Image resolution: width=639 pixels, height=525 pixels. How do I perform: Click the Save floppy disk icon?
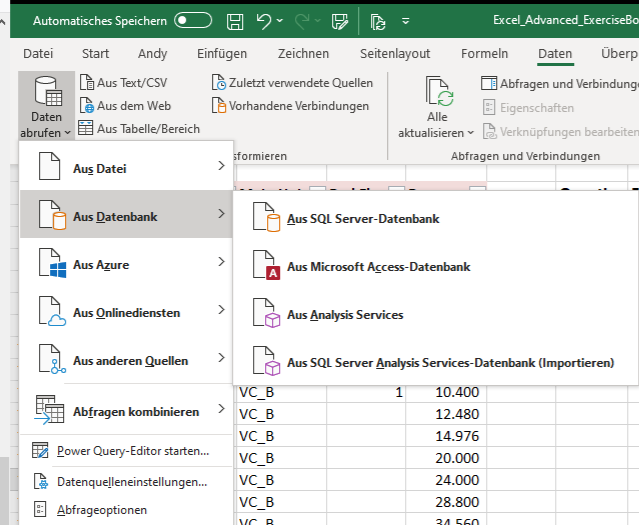coord(235,21)
